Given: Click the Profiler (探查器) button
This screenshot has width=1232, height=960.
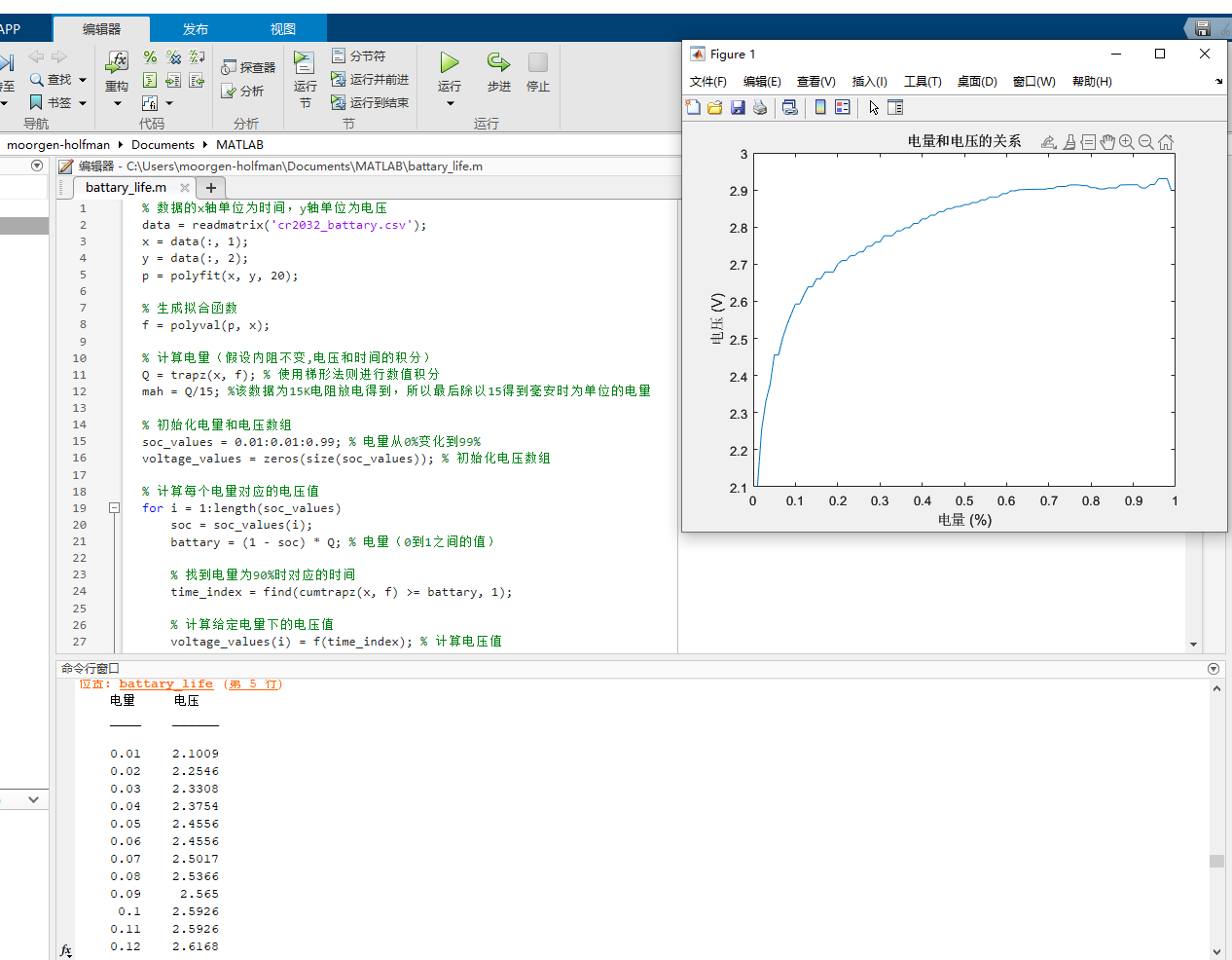Looking at the screenshot, I should click(248, 67).
